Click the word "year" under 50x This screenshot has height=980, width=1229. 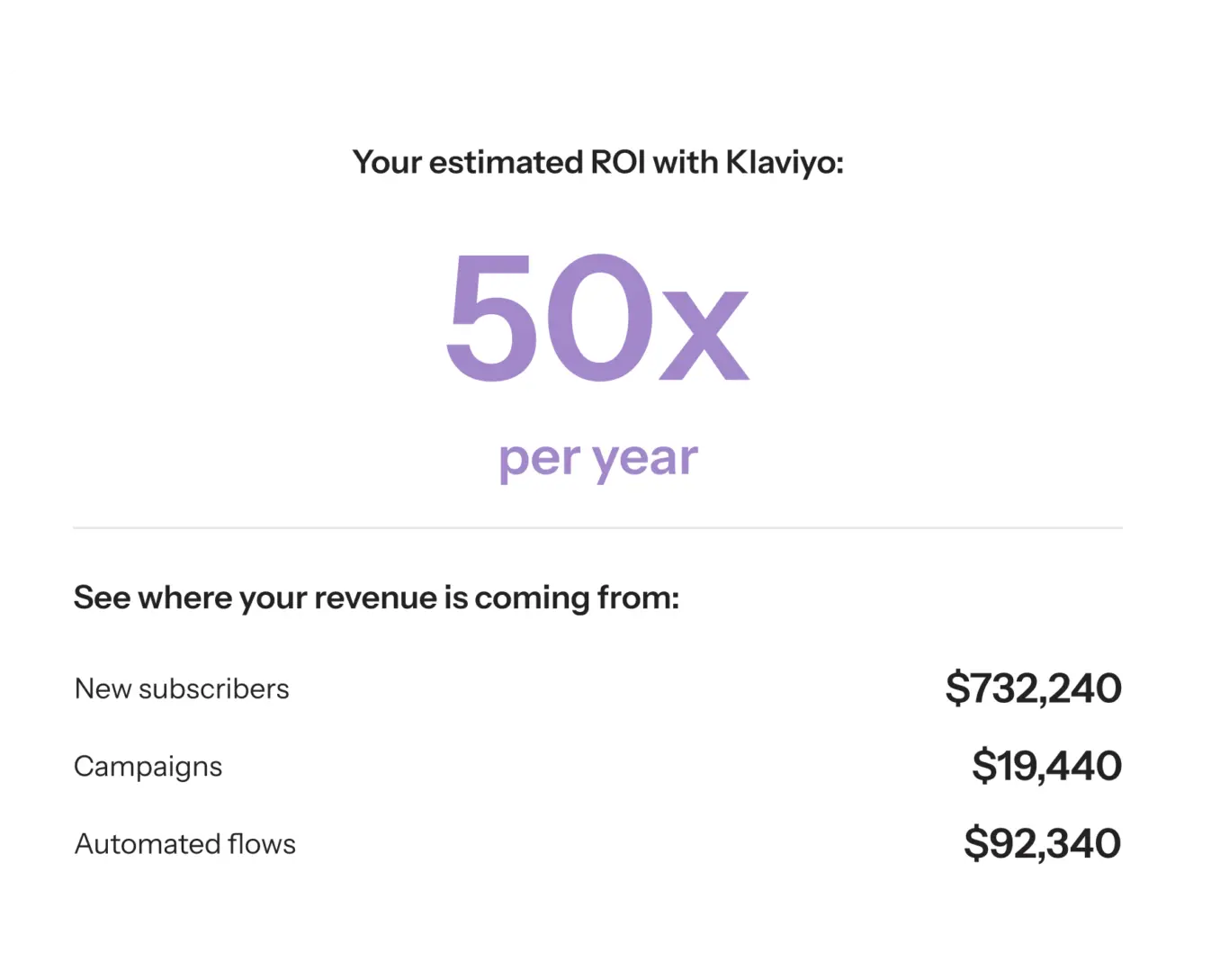coord(645,460)
